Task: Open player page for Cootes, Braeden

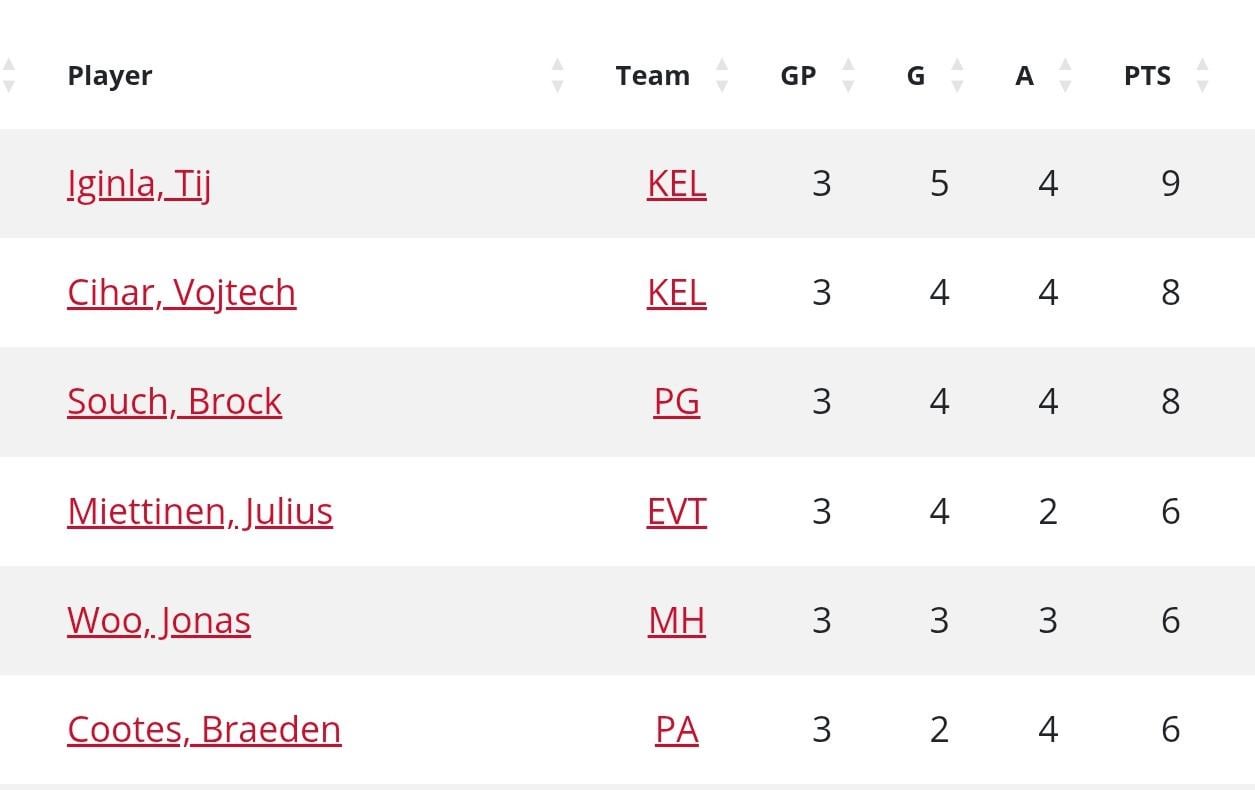Action: 204,729
